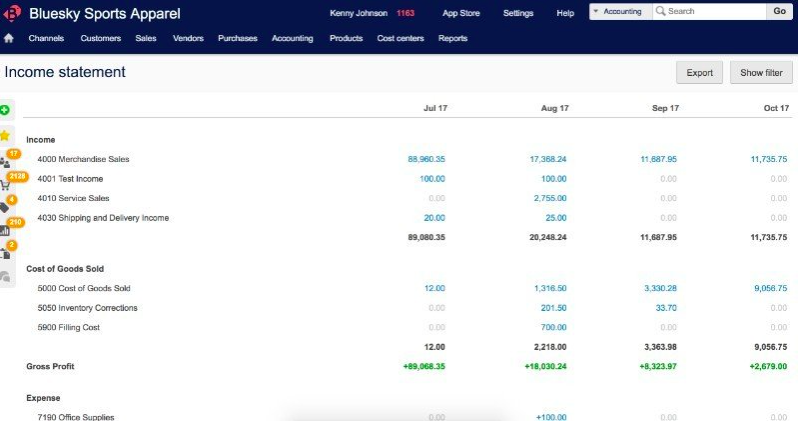Open Cost of Goods Sold Jul 17 amount 12.00
Image resolution: width=798 pixels, height=425 pixels.
pos(434,288)
